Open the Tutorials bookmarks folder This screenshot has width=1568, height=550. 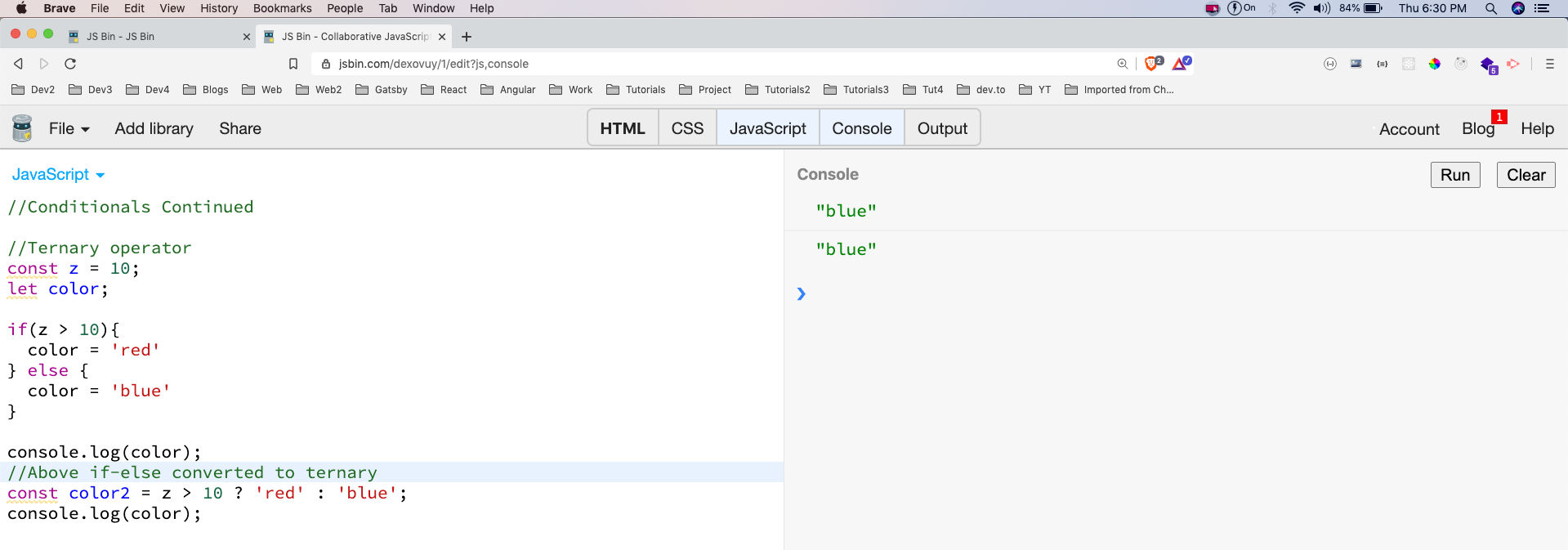[x=636, y=90]
